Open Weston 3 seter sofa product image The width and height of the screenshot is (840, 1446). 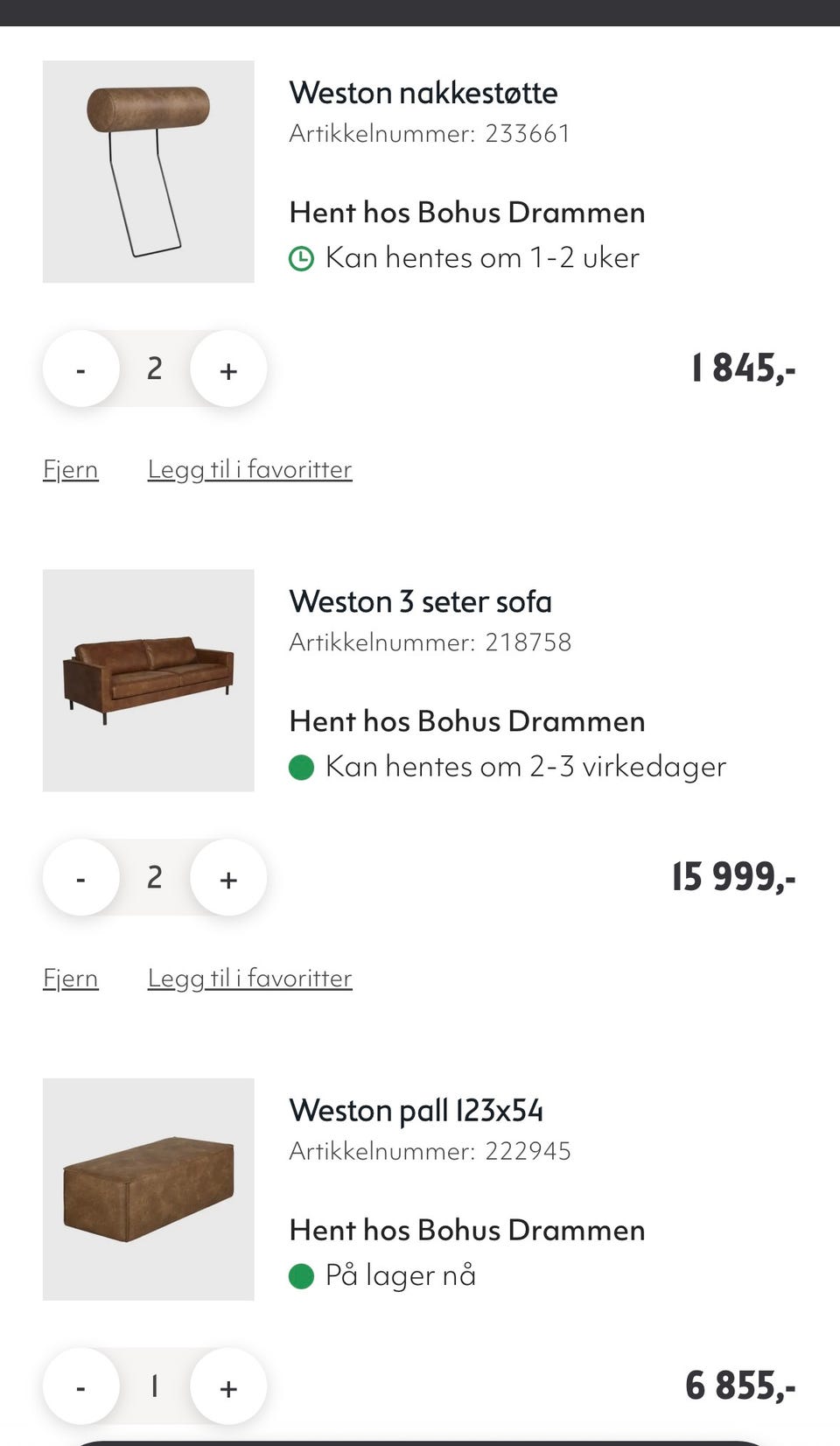(x=149, y=680)
